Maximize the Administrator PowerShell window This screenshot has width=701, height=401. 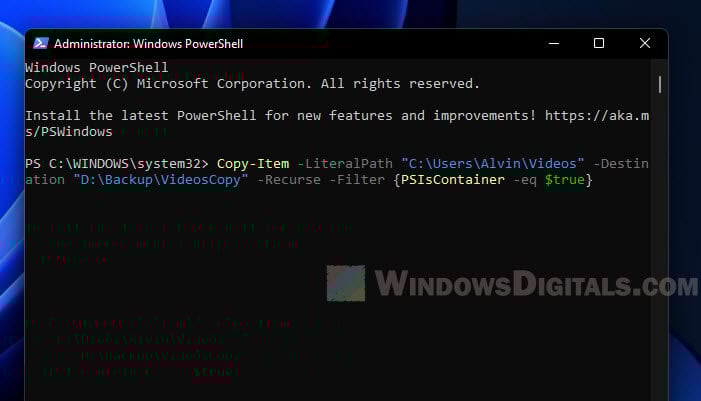[599, 43]
